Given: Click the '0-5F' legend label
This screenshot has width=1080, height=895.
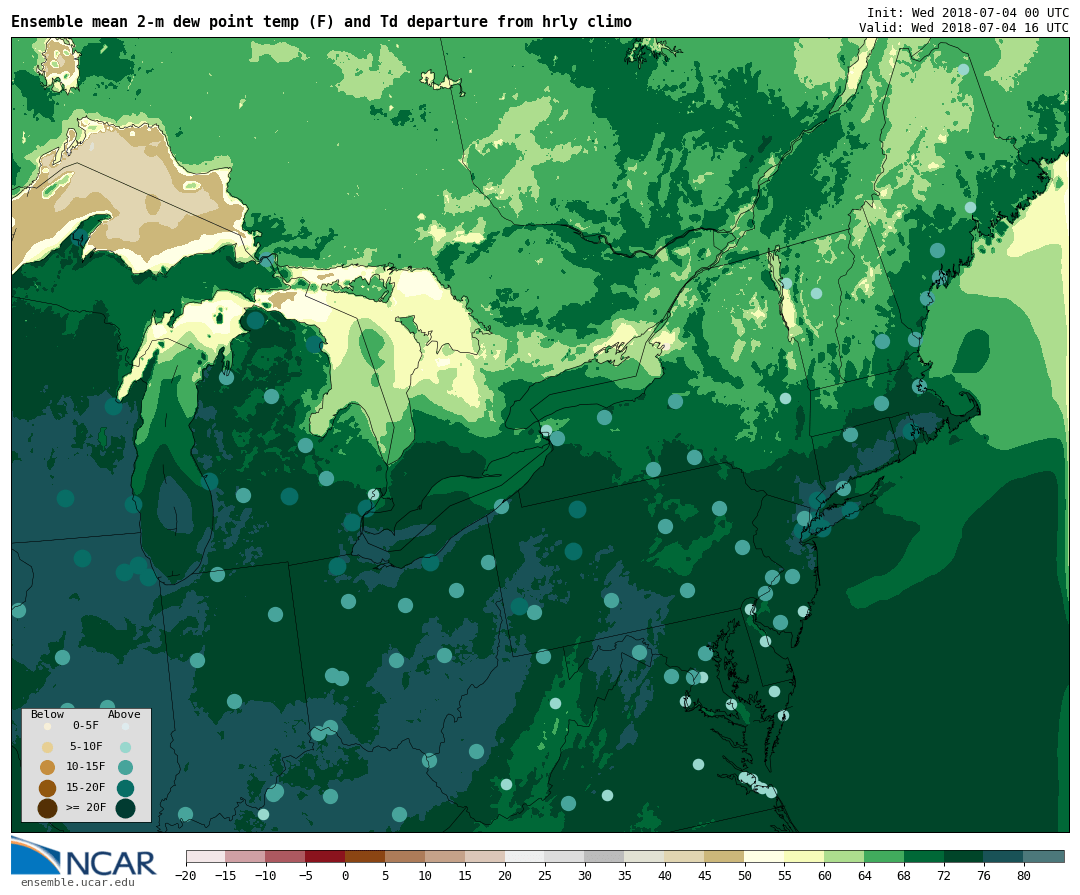Looking at the screenshot, I should [x=86, y=726].
